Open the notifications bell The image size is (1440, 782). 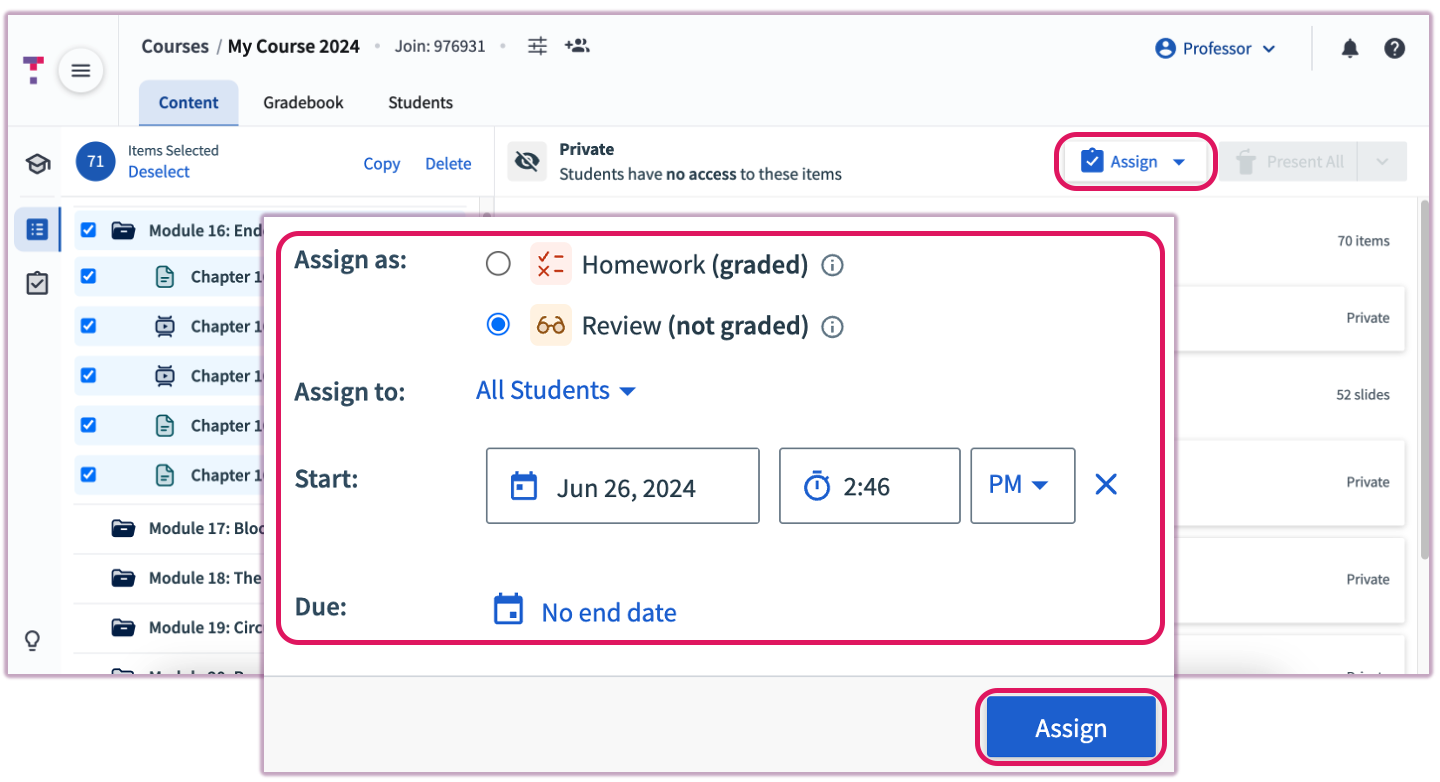[1349, 47]
